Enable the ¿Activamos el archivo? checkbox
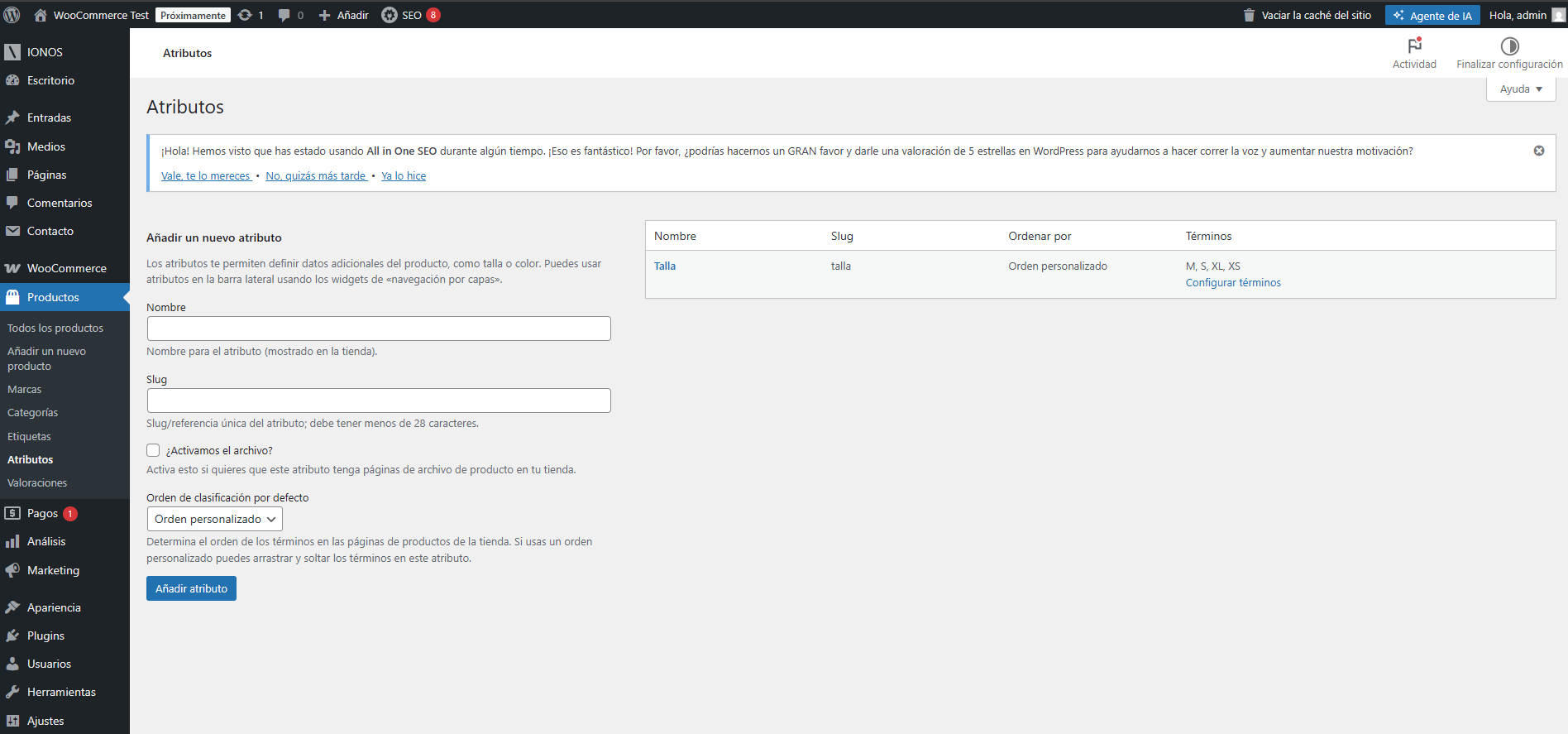 click(x=153, y=450)
